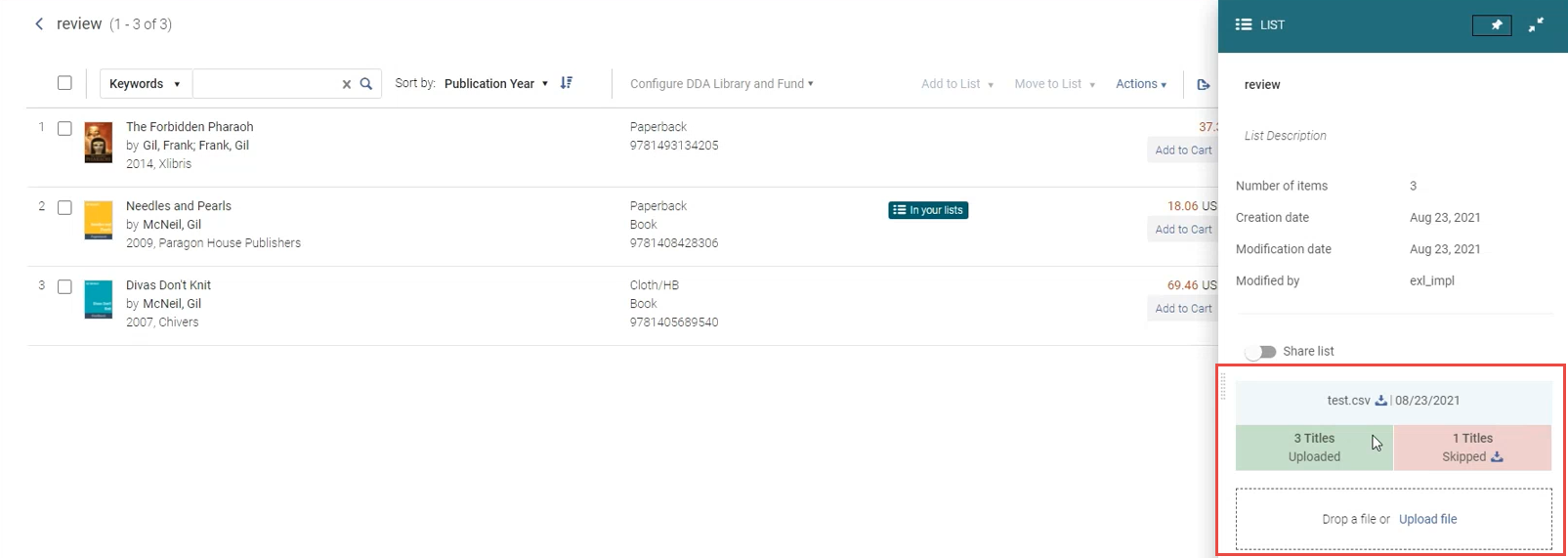Clear the search field with X icon
This screenshot has height=558, width=1568.
[x=346, y=84]
